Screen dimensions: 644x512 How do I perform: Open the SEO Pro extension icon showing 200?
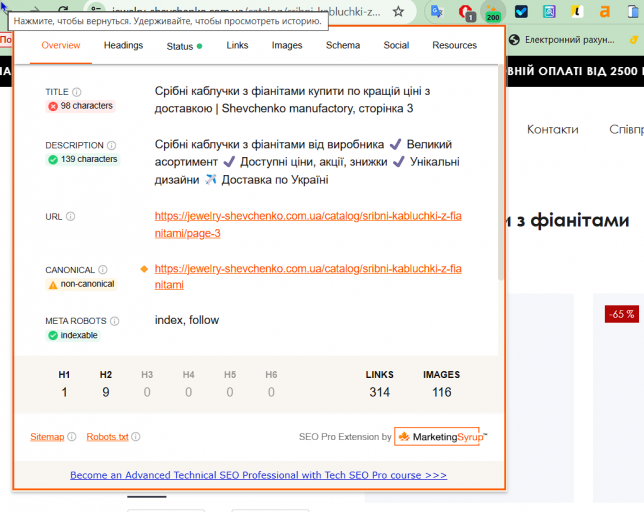click(493, 12)
